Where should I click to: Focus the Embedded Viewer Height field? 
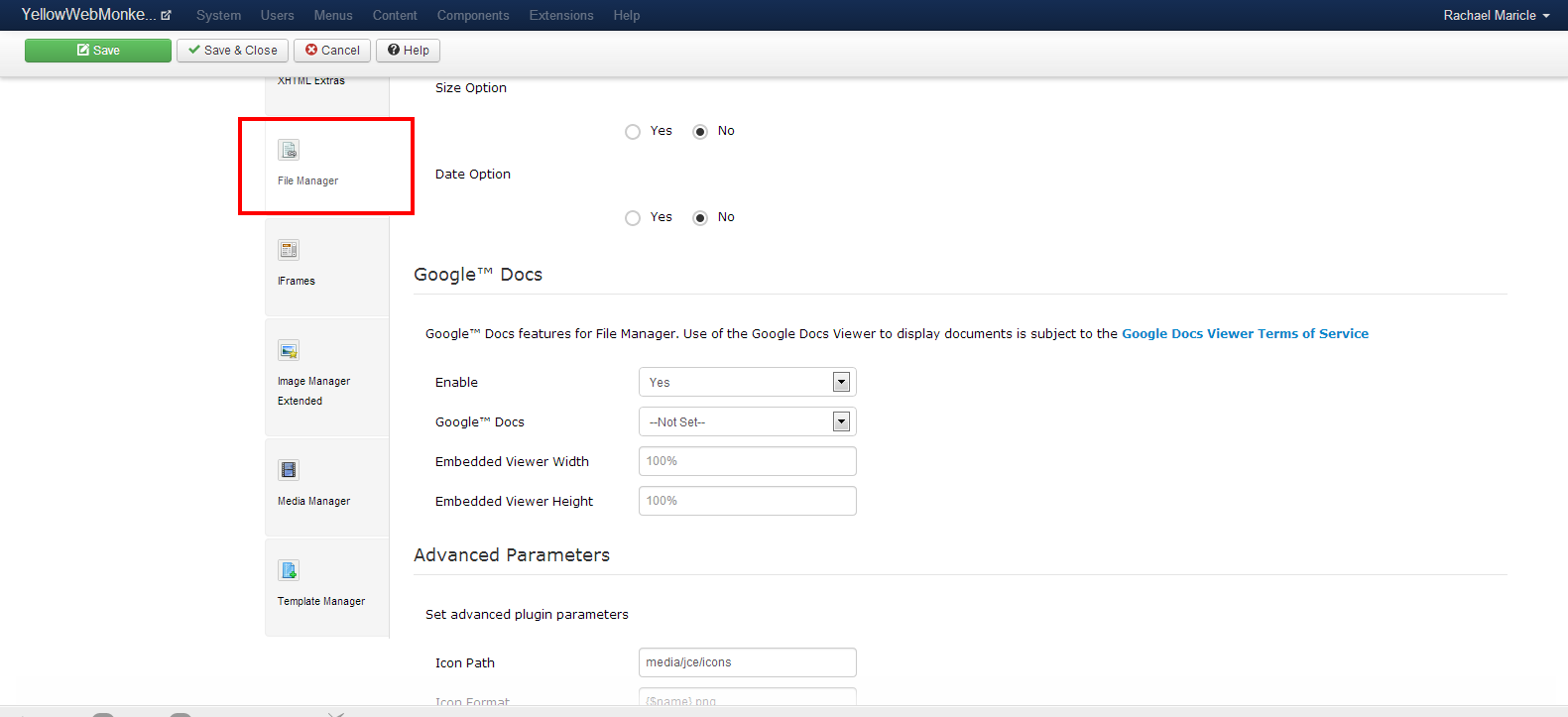(x=748, y=501)
